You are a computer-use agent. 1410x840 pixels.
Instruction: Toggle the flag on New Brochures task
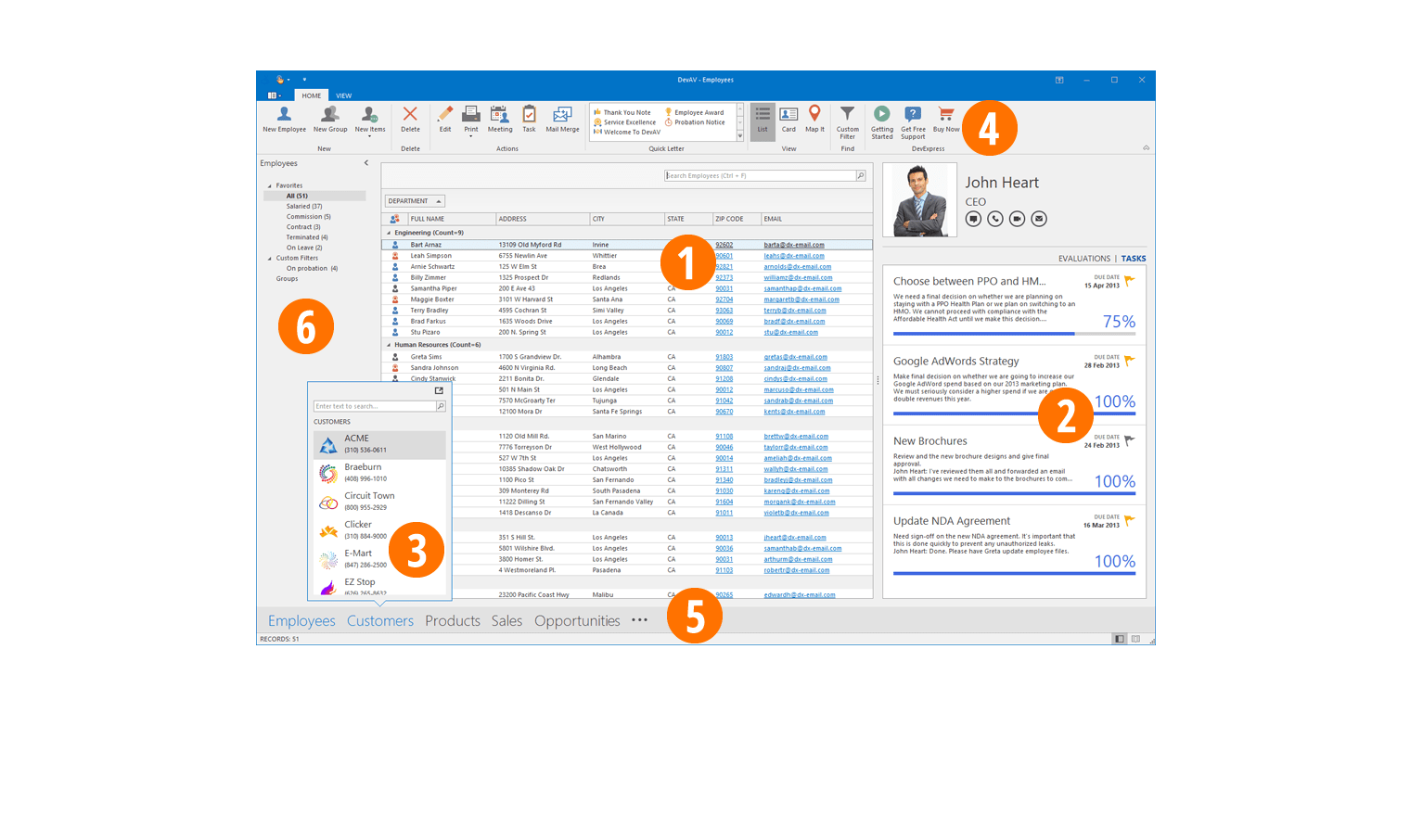tap(1129, 440)
